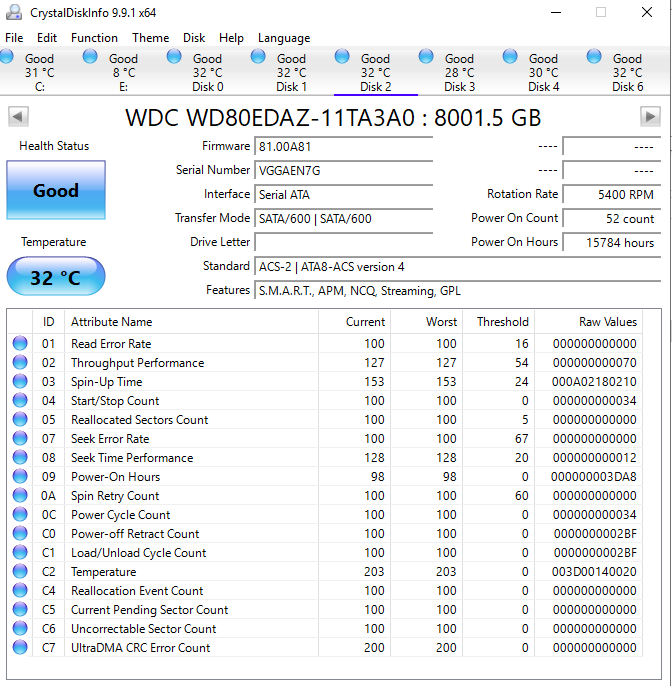672x686 pixels.
Task: Open the Help menu
Action: tap(231, 38)
